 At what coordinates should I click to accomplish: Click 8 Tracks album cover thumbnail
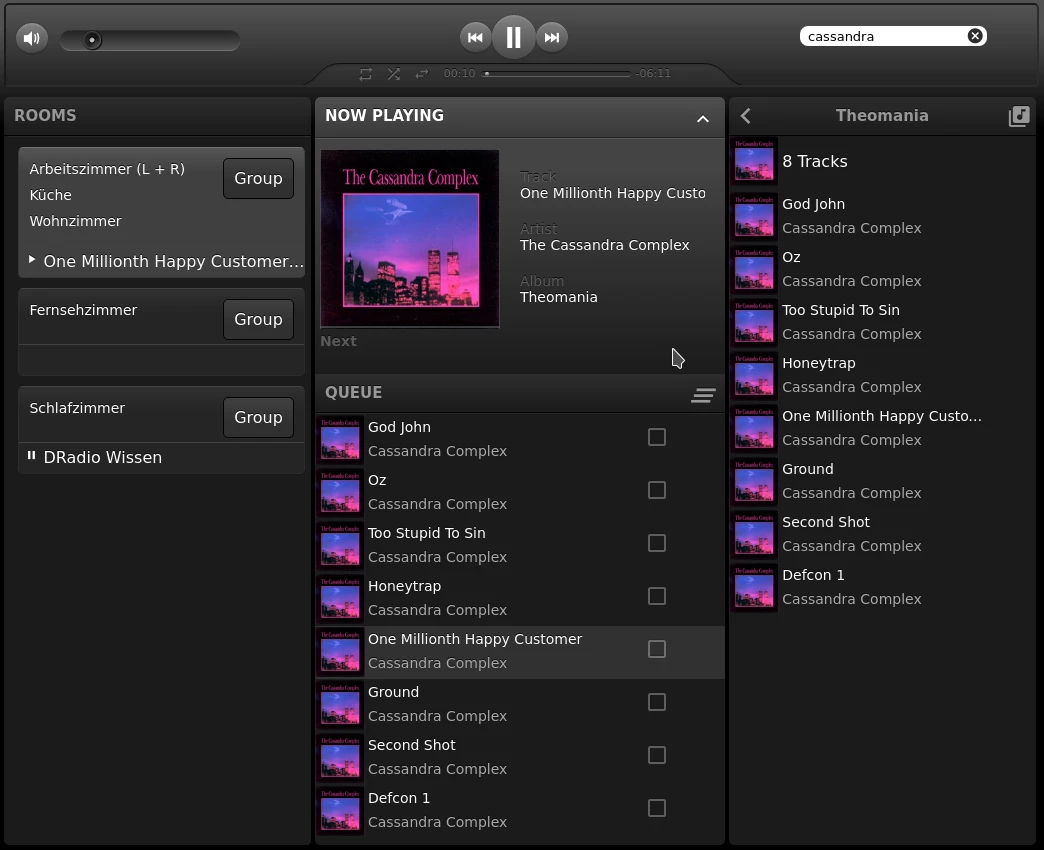[754, 162]
